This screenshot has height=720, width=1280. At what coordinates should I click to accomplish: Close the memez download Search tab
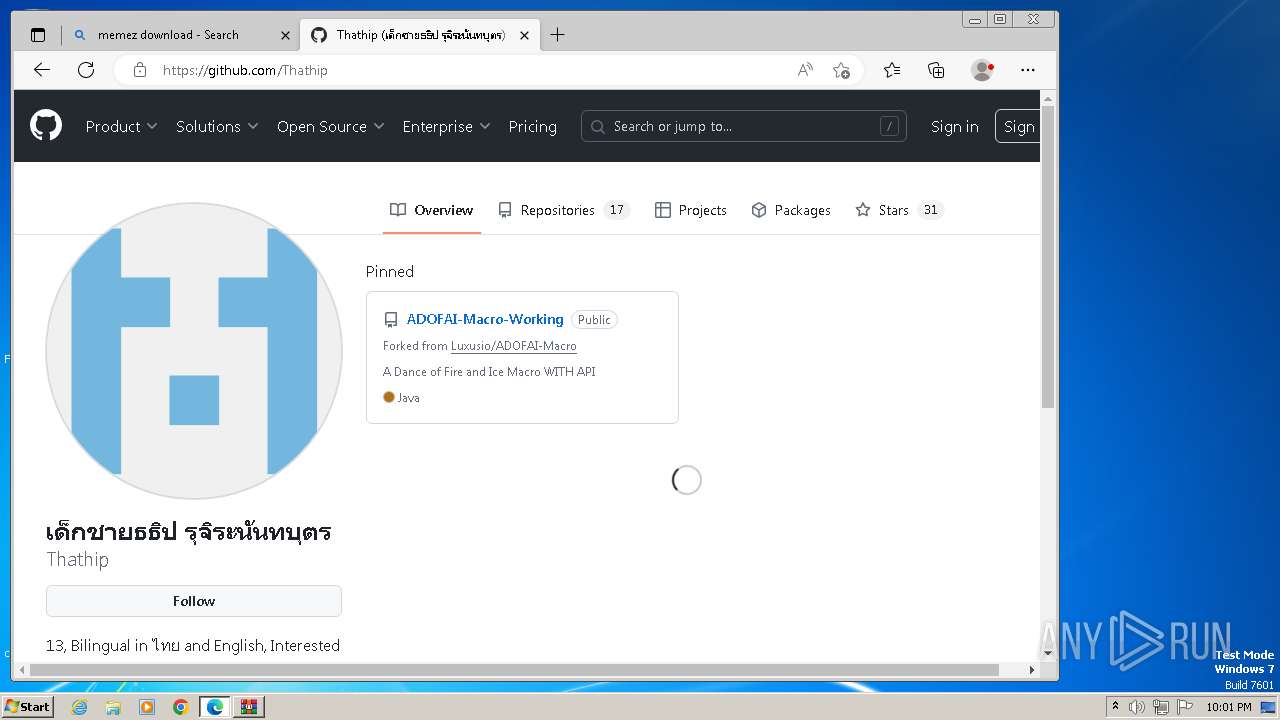click(285, 35)
